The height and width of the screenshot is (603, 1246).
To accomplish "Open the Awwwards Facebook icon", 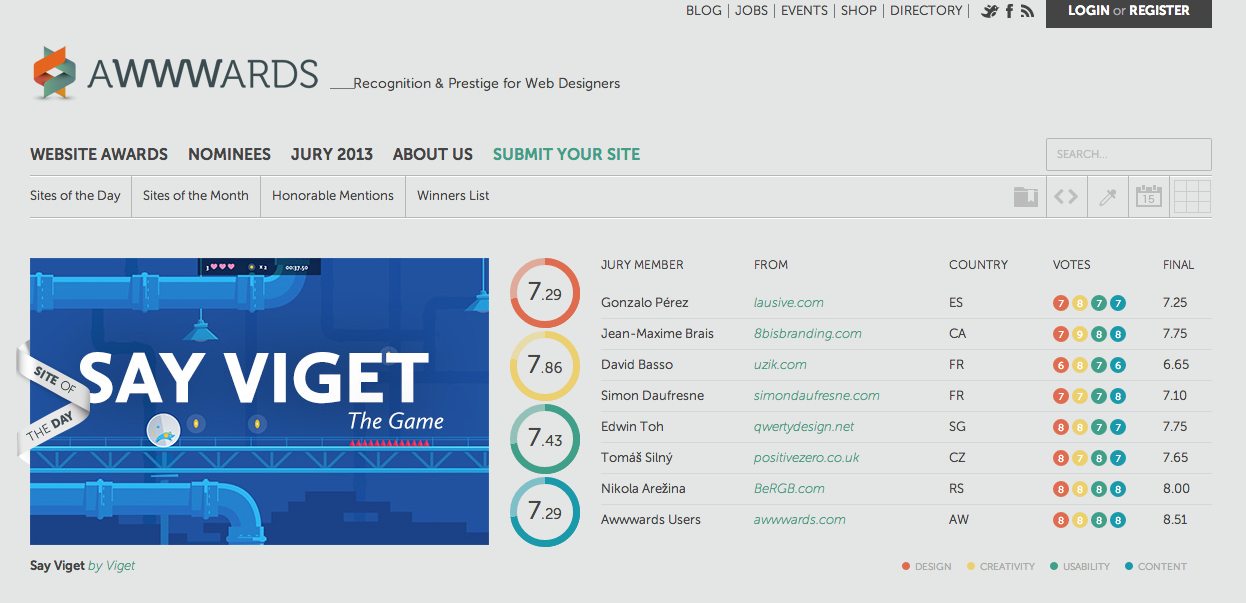I will pos(1009,11).
